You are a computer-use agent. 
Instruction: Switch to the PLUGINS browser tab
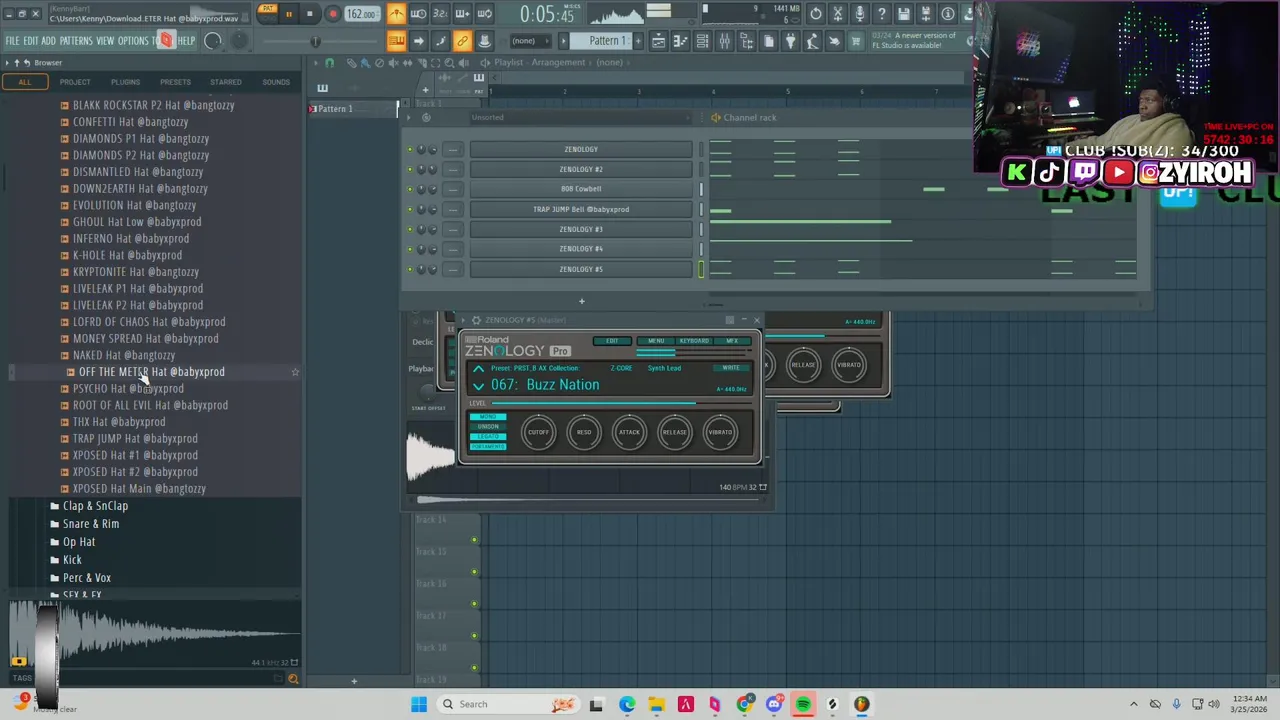tap(125, 82)
